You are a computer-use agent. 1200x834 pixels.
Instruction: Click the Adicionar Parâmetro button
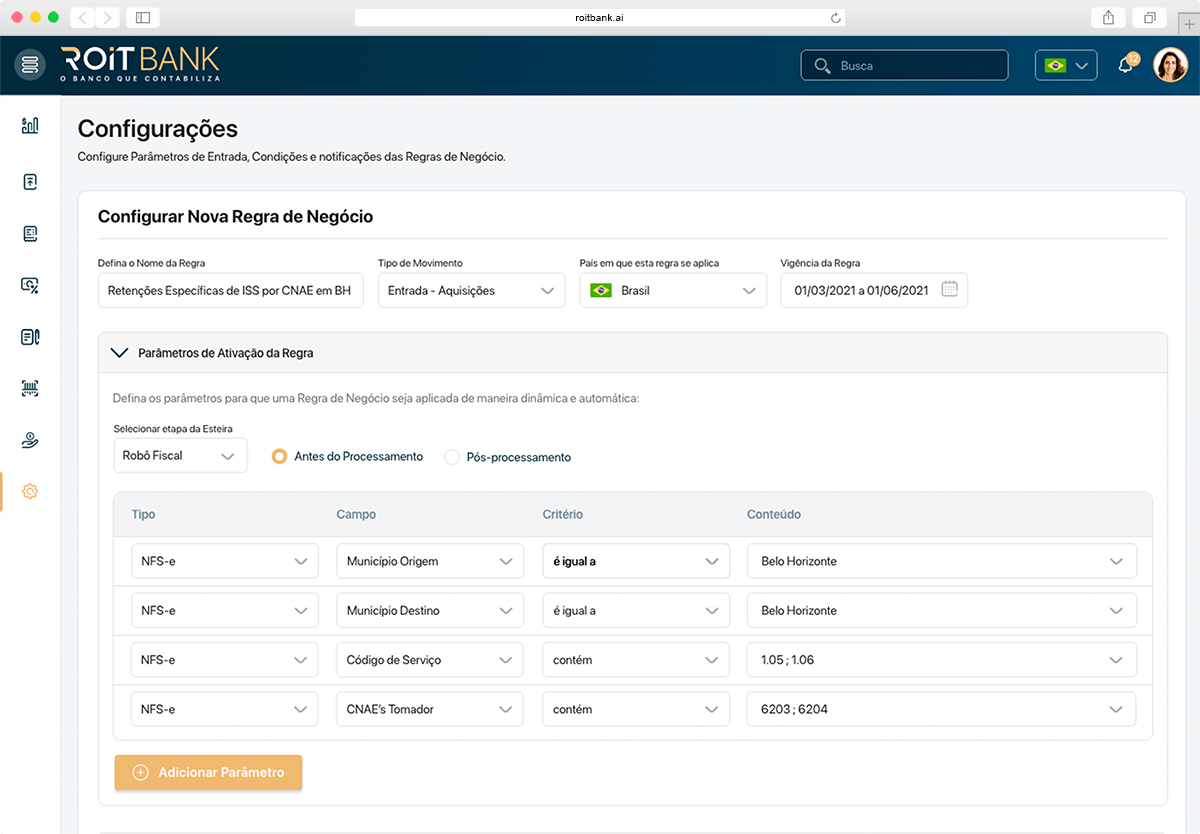pos(208,772)
